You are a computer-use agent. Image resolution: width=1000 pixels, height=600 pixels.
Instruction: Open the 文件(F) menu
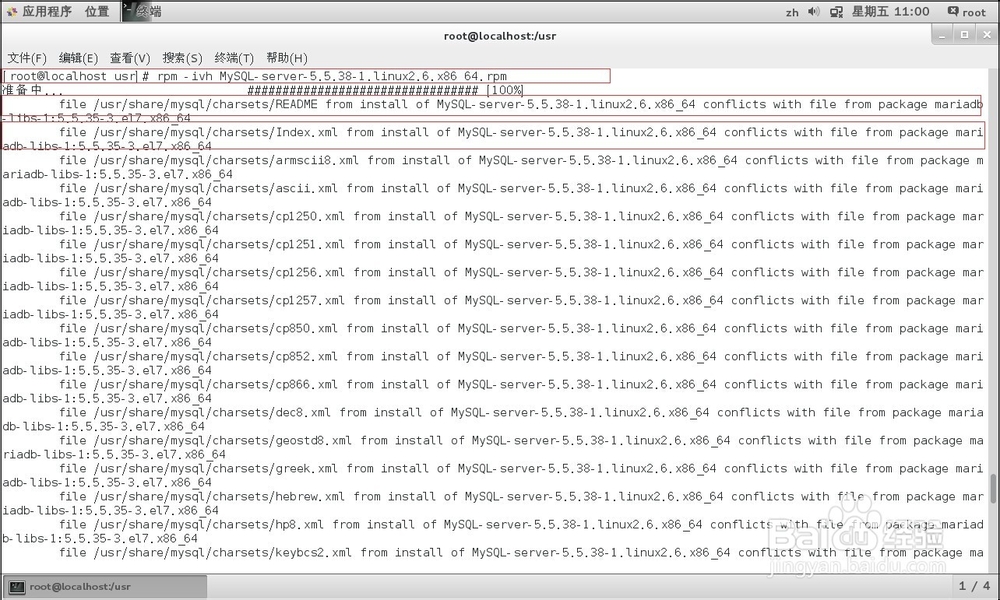[x=26, y=58]
